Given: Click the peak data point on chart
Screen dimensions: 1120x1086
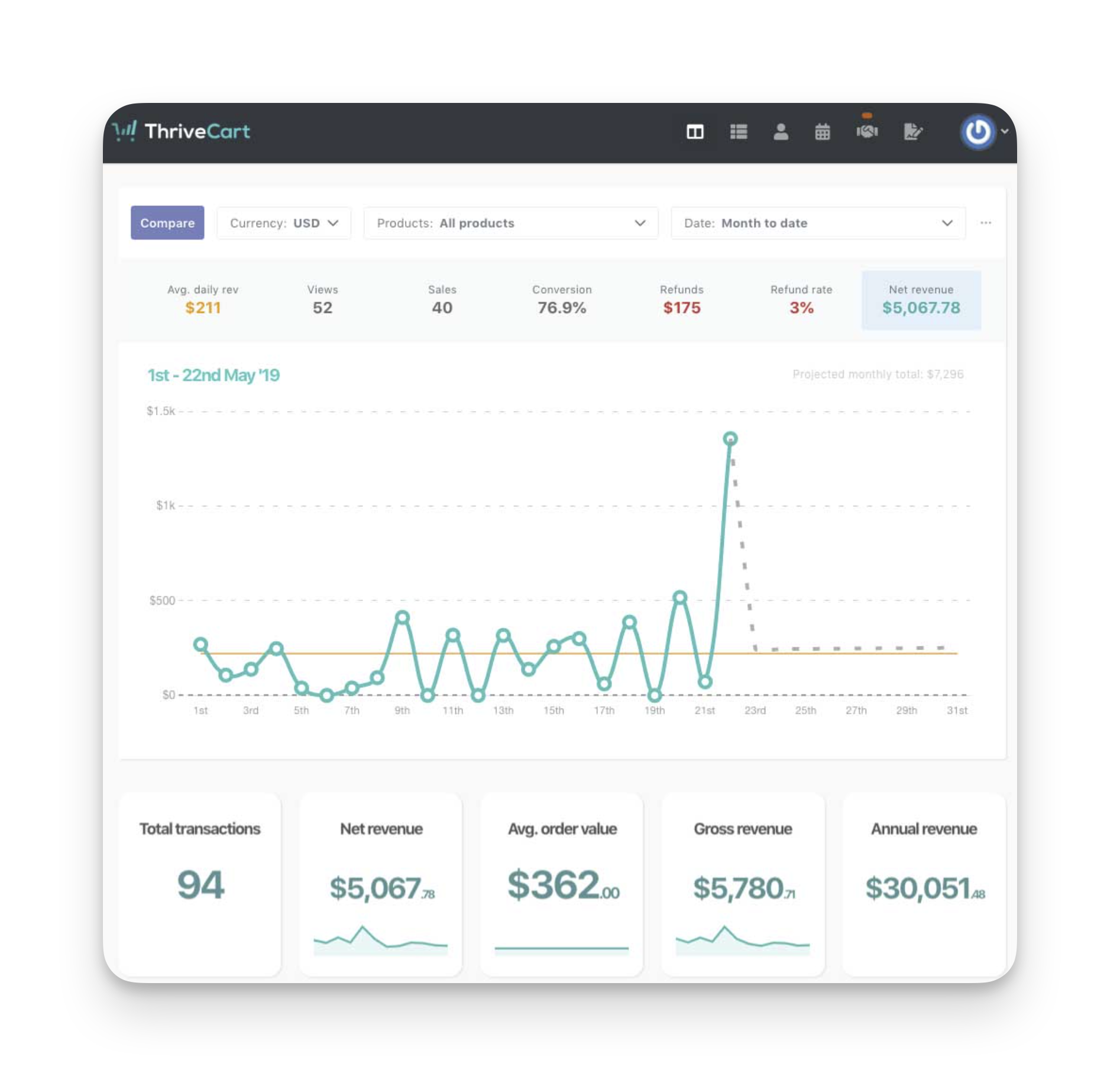Looking at the screenshot, I should pos(730,439).
